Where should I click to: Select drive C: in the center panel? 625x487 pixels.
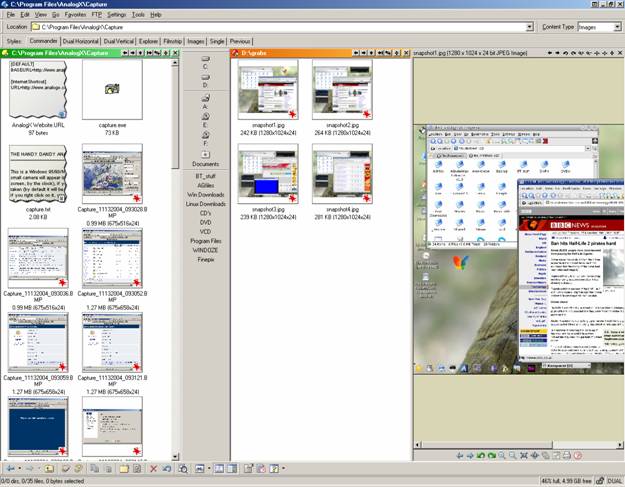pyautogui.click(x=206, y=64)
